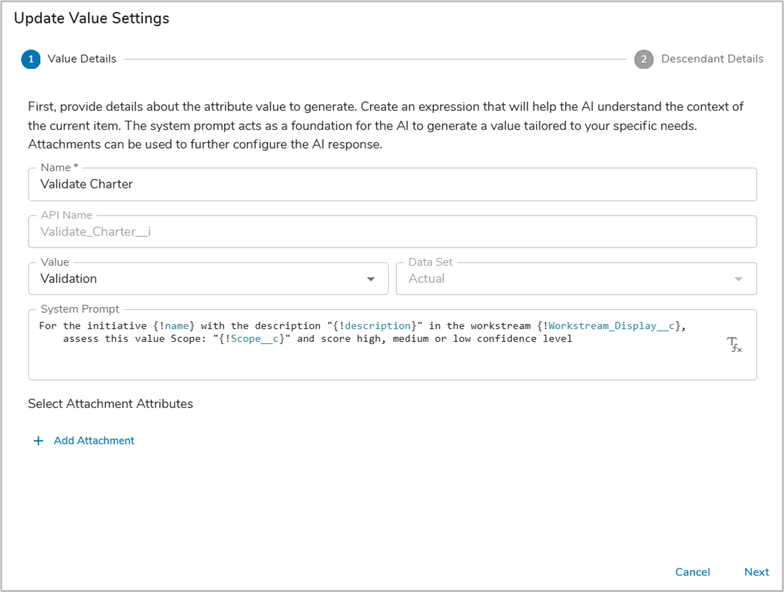Click the {!name} token in the prompt
This screenshot has height=592, width=784.
click(x=174, y=326)
